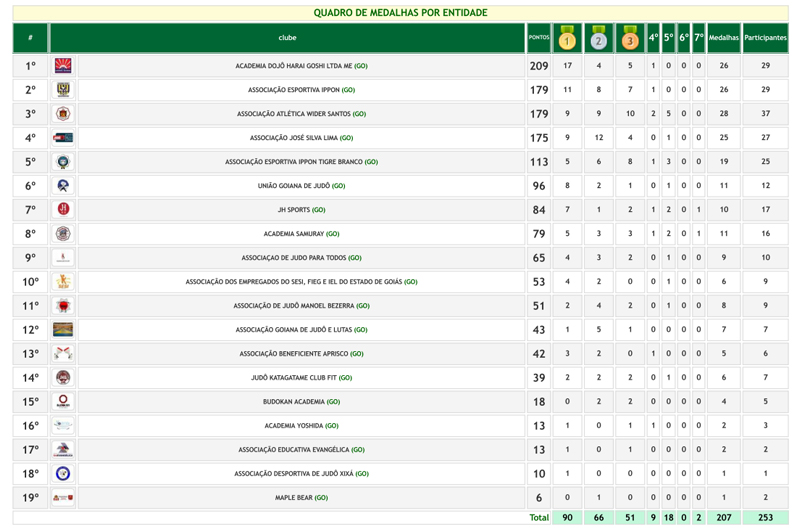
Task: Open Judô Katagatame Club Fit link
Action: pos(301,378)
